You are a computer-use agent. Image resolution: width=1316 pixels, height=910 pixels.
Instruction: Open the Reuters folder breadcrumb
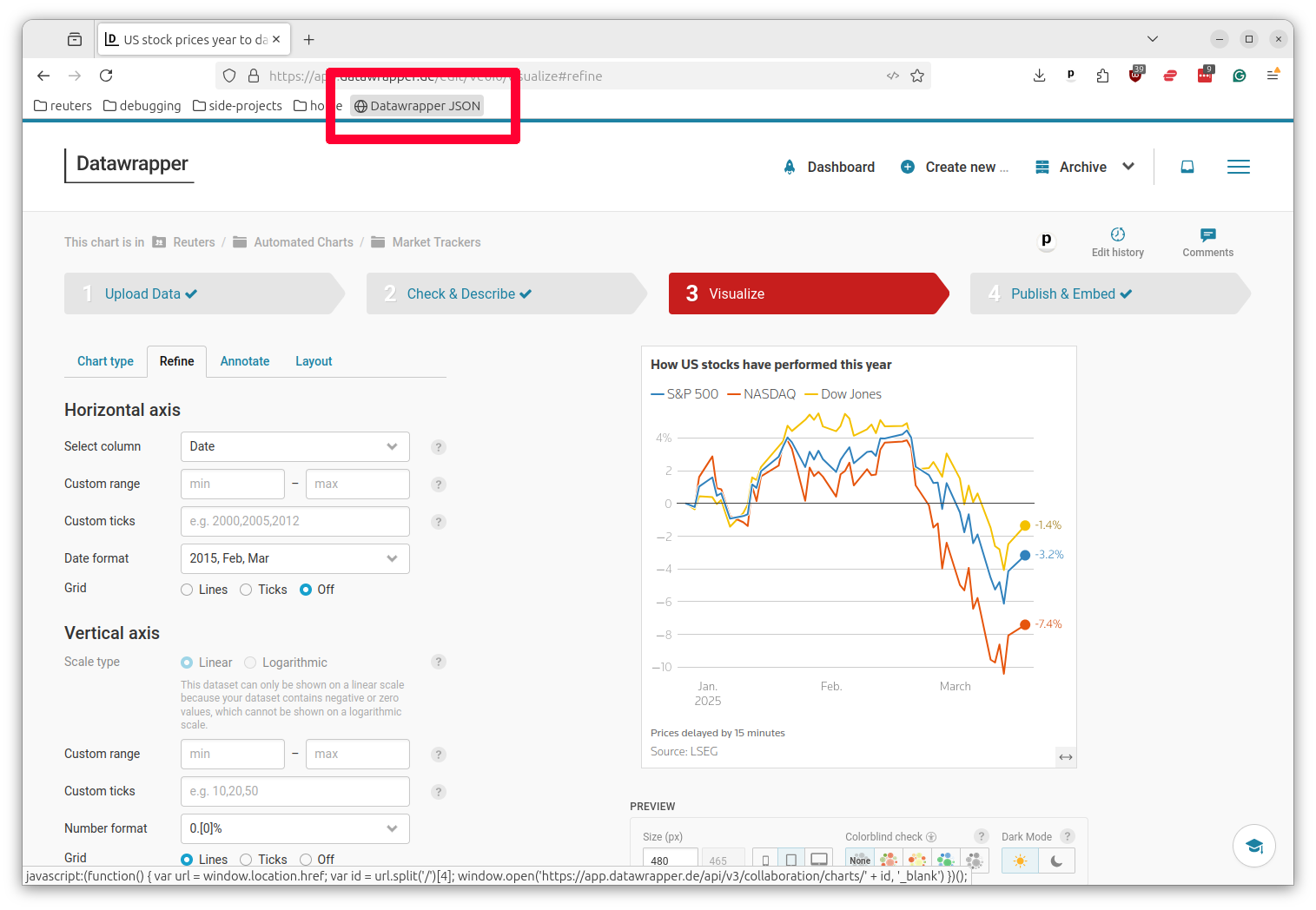click(x=184, y=242)
